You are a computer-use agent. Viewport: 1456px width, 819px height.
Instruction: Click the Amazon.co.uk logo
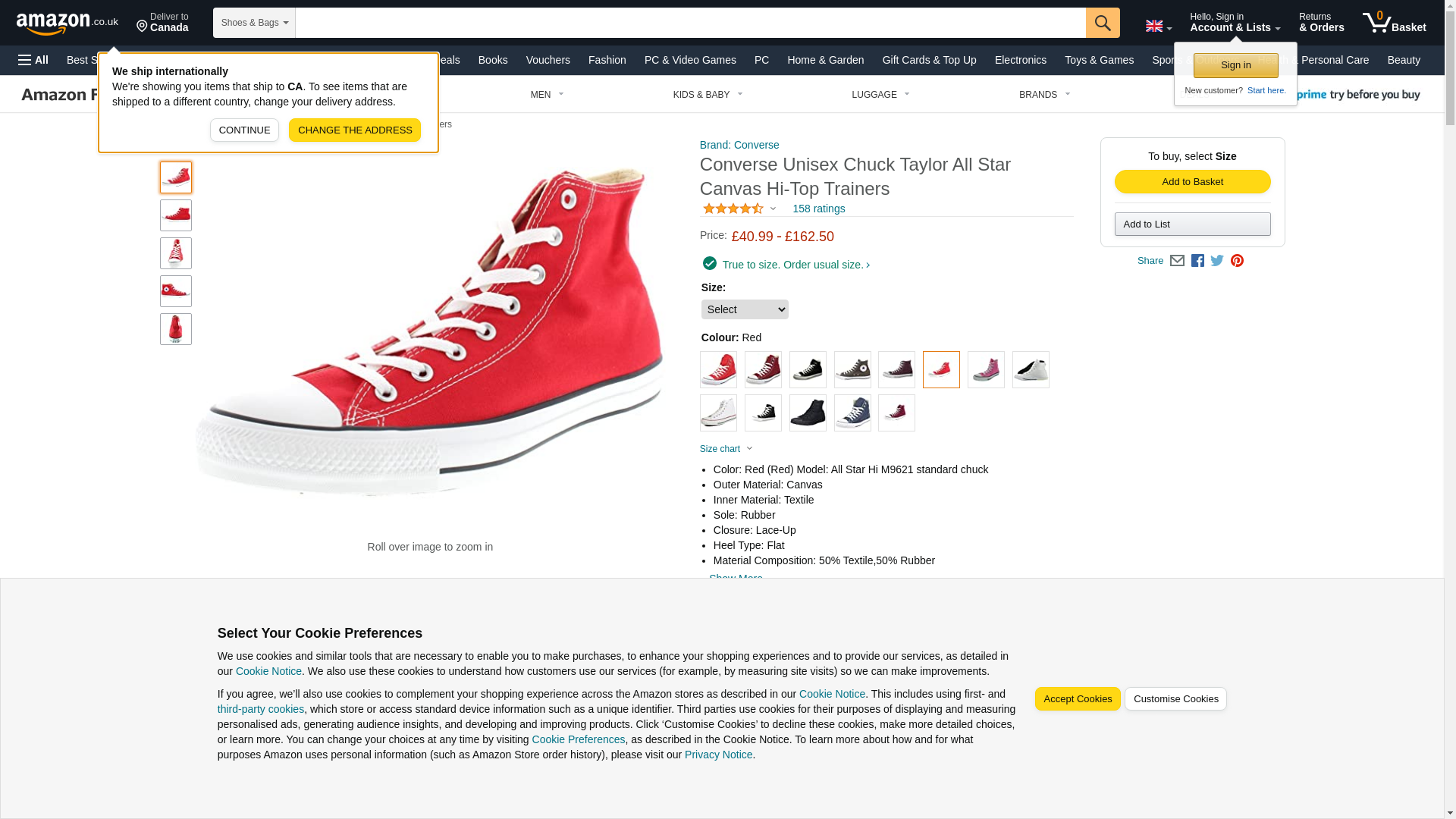[x=67, y=24]
